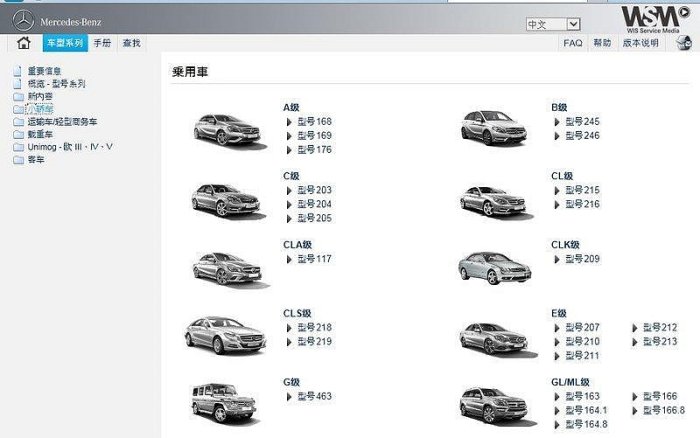Switch to the 车型系列 tab
Image resolution: width=700 pixels, height=438 pixels.
65,43
